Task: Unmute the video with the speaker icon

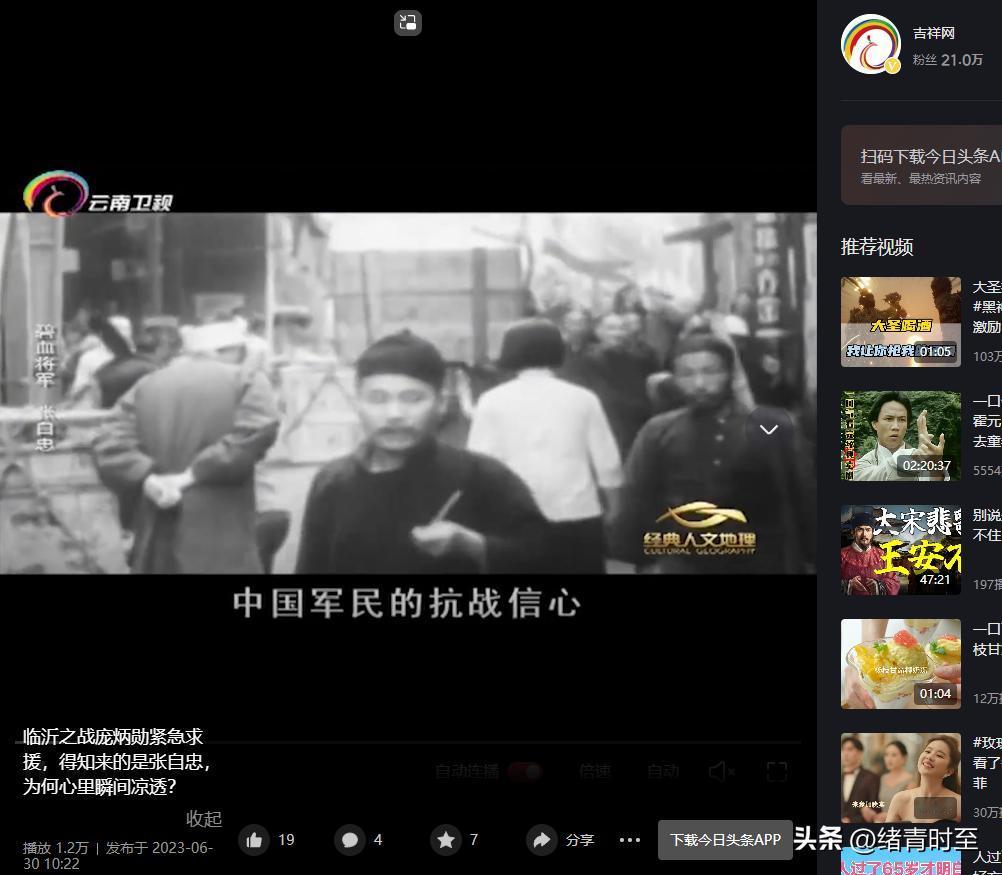Action: pyautogui.click(x=721, y=771)
